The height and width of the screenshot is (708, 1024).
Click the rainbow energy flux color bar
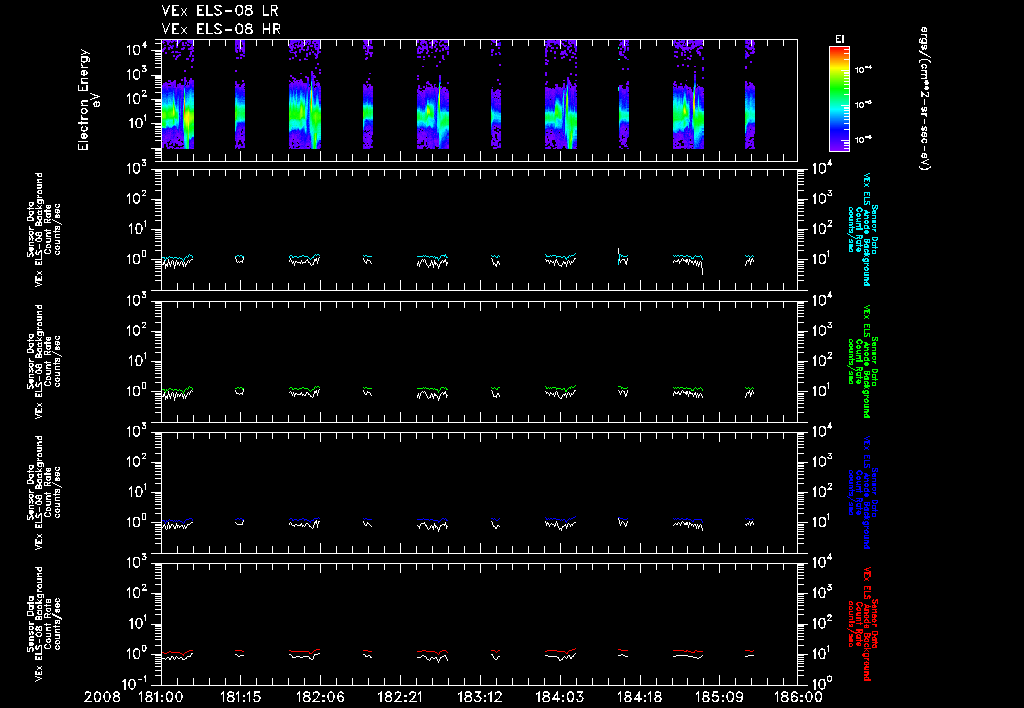point(839,99)
